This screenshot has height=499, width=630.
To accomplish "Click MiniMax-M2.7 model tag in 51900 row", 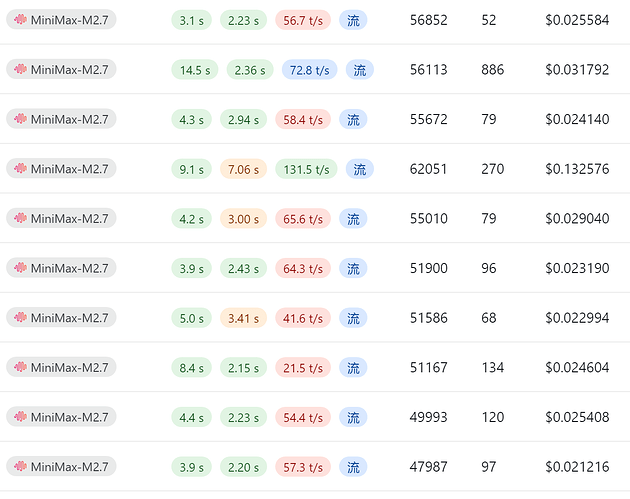I will 61,268.
